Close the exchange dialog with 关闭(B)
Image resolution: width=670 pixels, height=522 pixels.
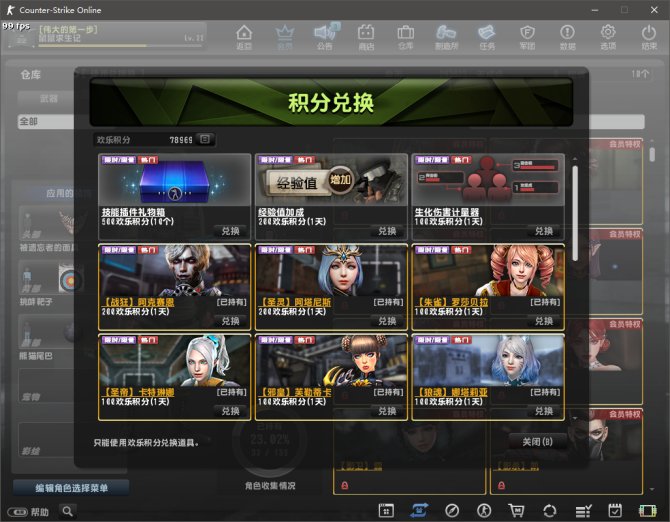tap(538, 442)
